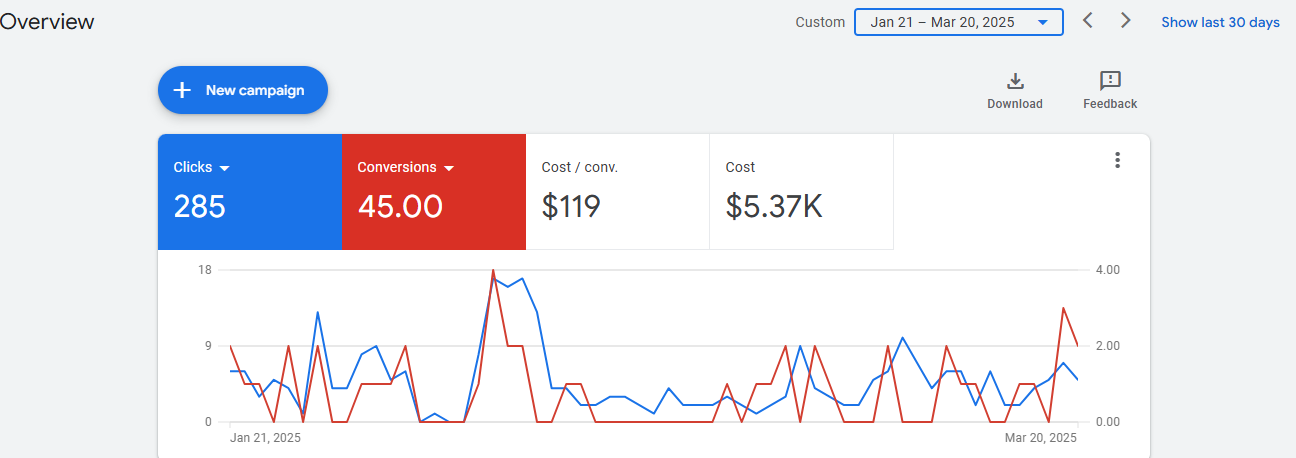The height and width of the screenshot is (458, 1296).
Task: Click the Jan 21, 2025 axis label
Action: (x=265, y=438)
